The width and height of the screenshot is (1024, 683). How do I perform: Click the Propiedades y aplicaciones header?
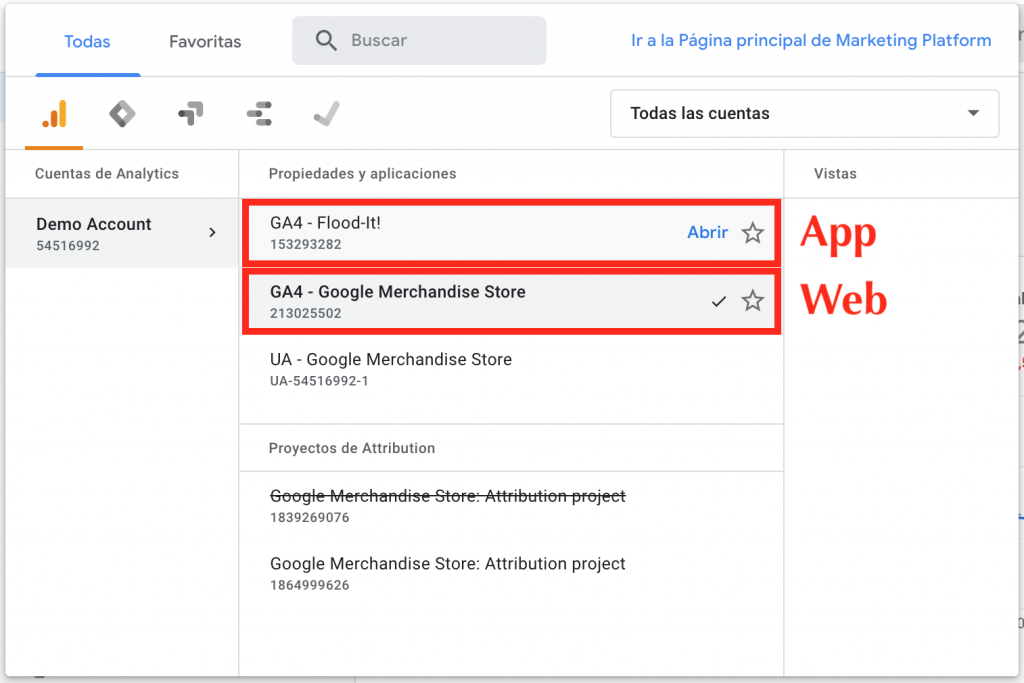click(362, 174)
